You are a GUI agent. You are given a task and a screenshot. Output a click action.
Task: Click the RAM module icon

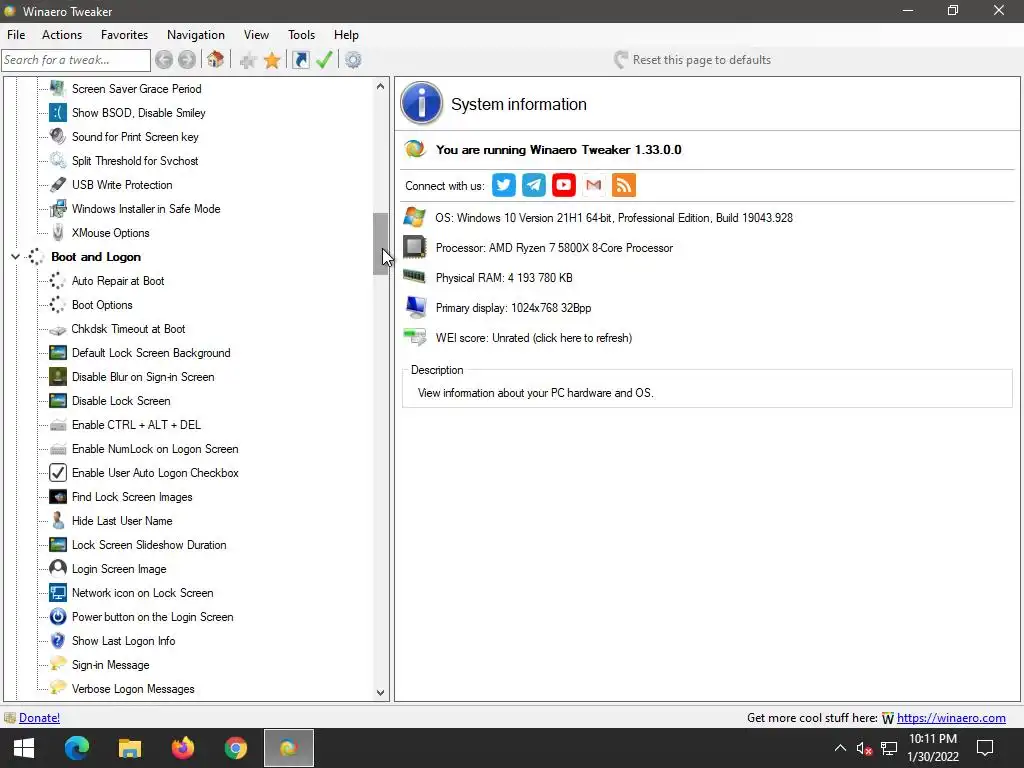[415, 276]
